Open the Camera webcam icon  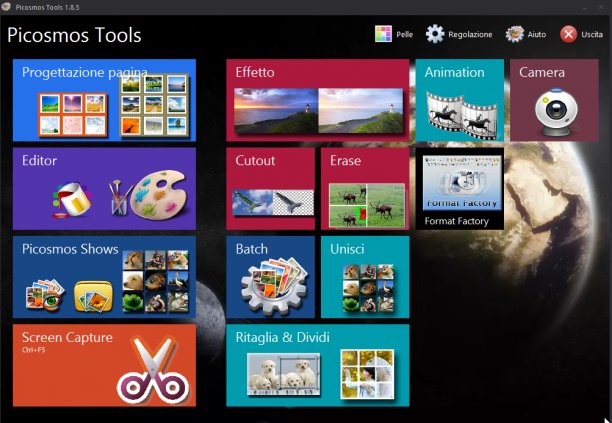(556, 112)
